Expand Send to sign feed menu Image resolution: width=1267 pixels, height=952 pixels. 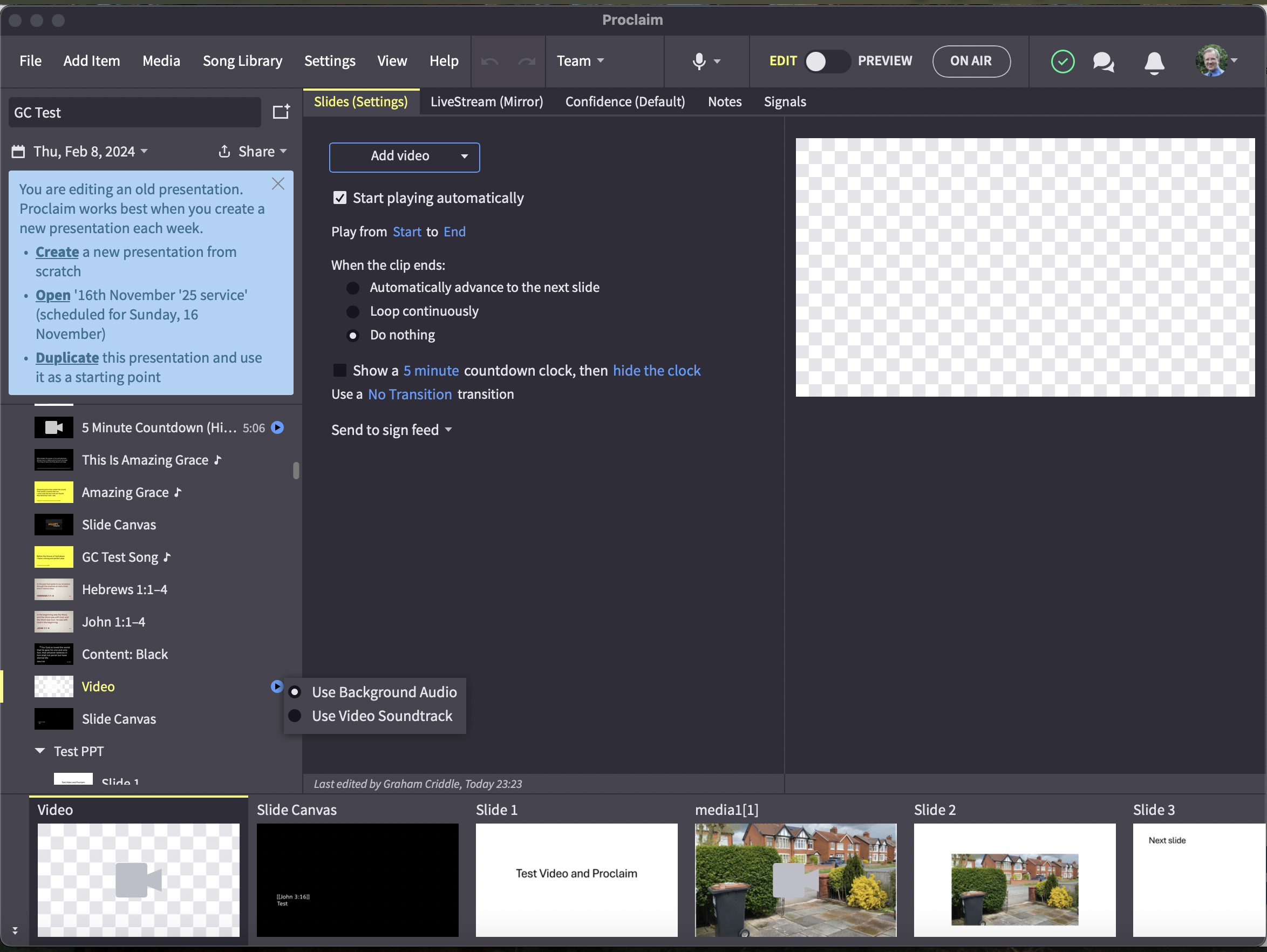(392, 430)
